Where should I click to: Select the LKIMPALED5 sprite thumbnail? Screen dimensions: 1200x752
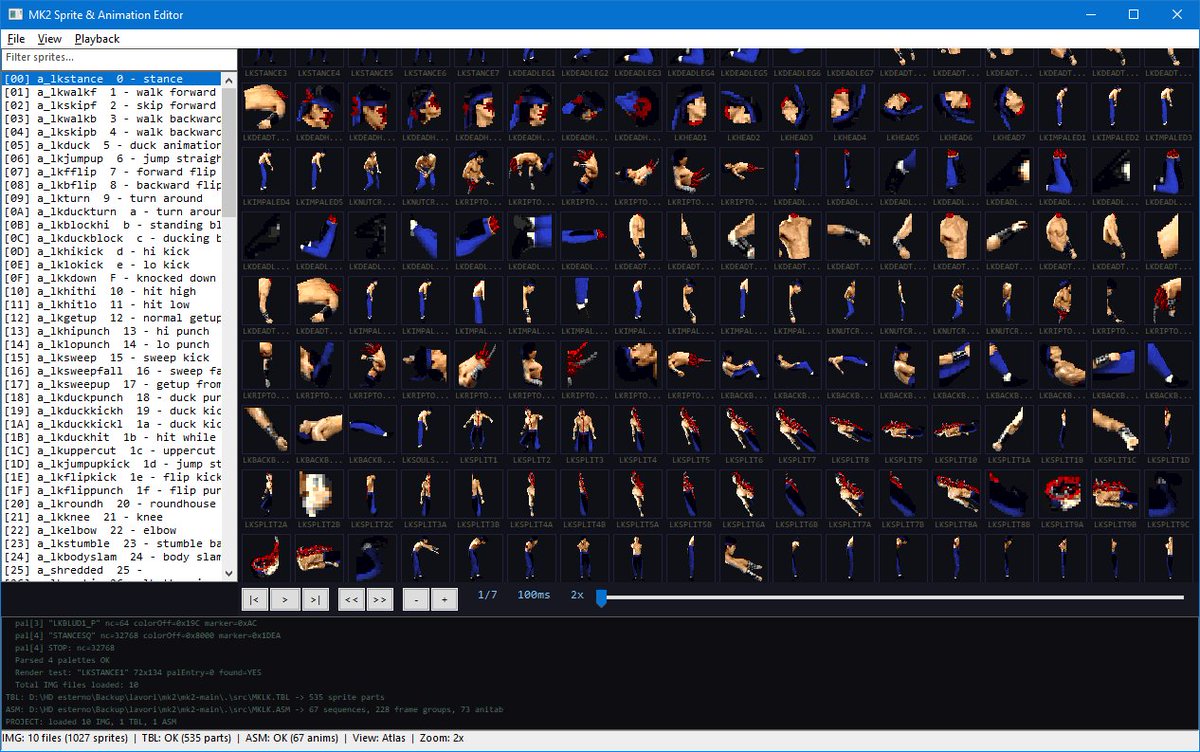click(319, 172)
